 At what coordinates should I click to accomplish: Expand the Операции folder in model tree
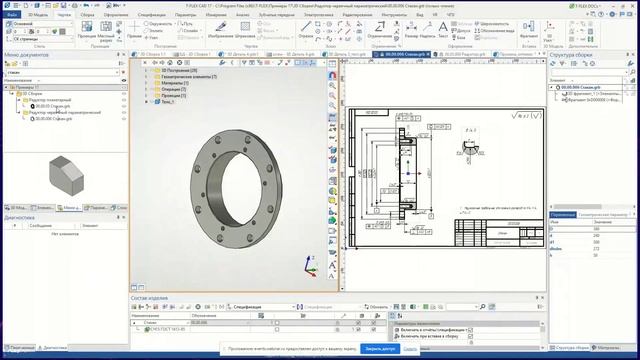tap(146, 89)
